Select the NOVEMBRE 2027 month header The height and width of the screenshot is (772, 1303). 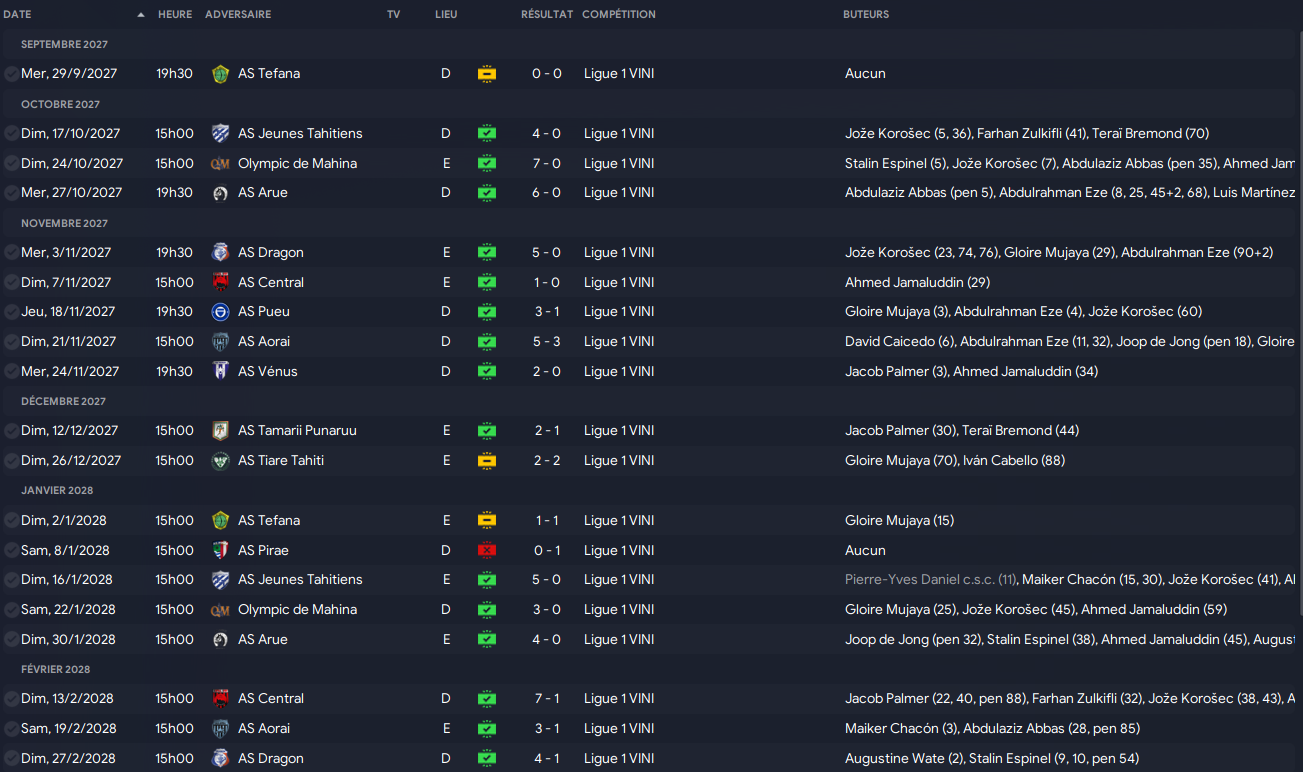click(63, 223)
